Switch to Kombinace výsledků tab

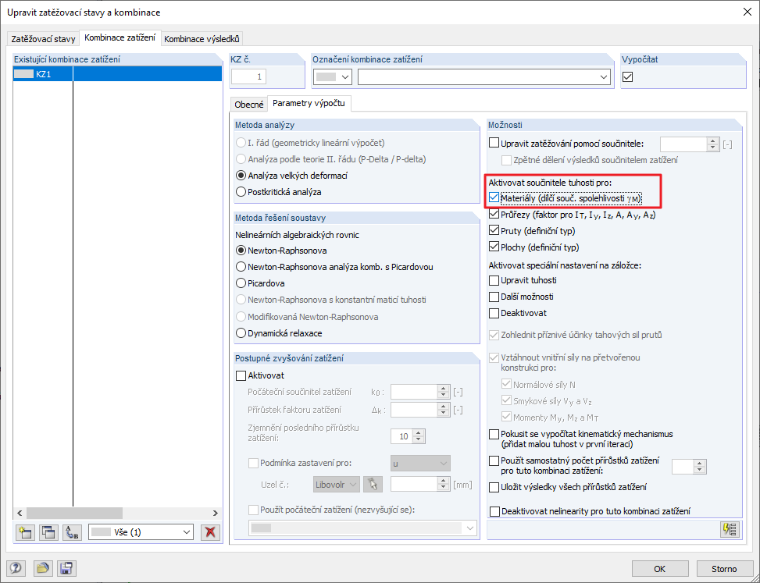[x=202, y=39]
